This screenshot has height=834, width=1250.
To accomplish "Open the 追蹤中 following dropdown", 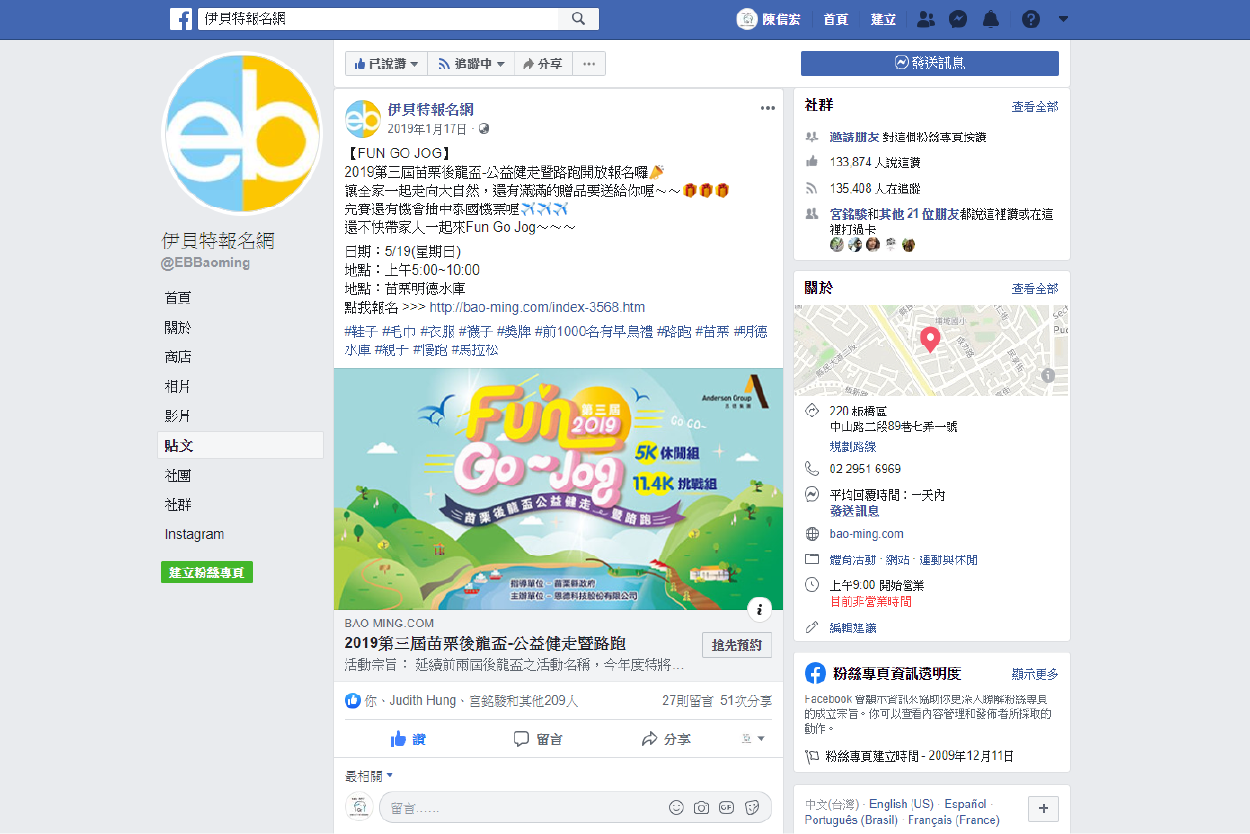I will pos(471,64).
